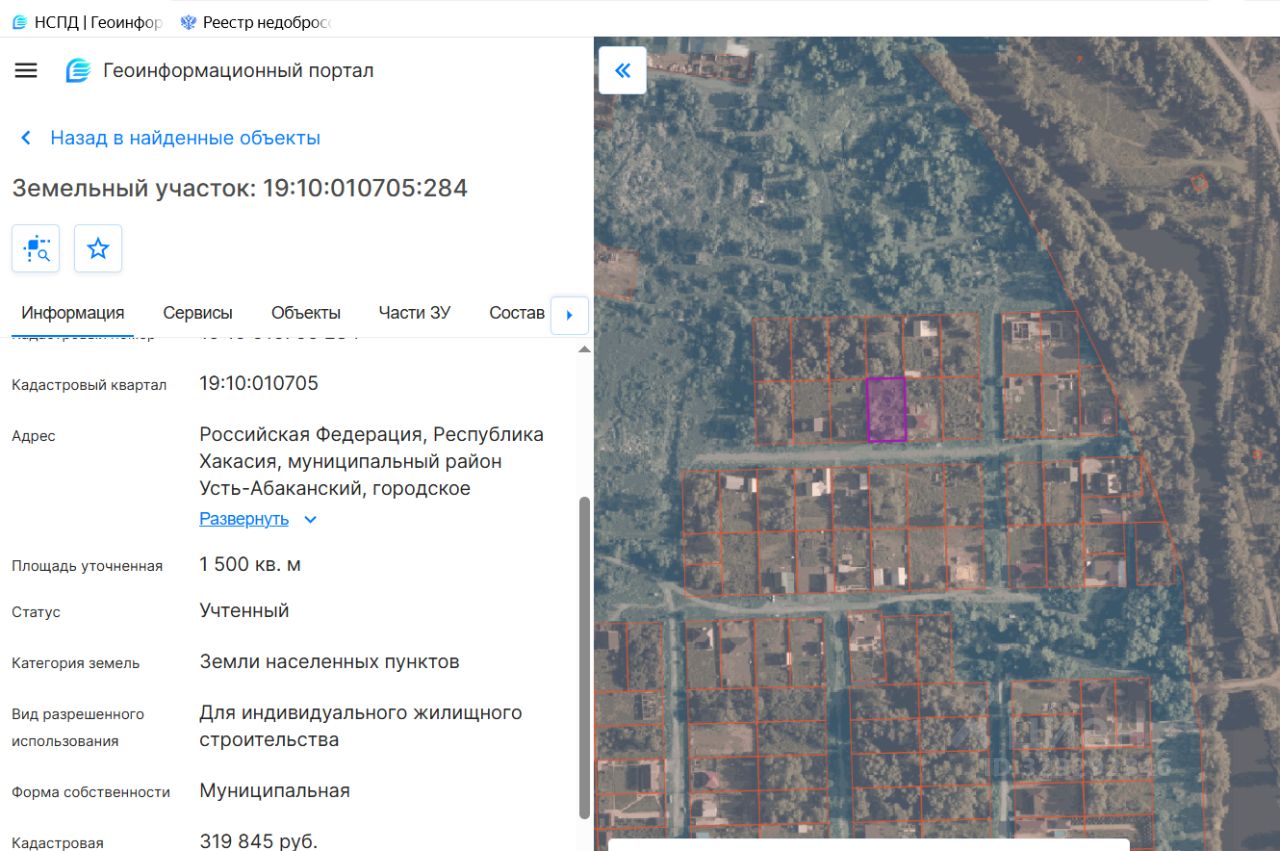Select the status value Учтенный

(x=244, y=611)
